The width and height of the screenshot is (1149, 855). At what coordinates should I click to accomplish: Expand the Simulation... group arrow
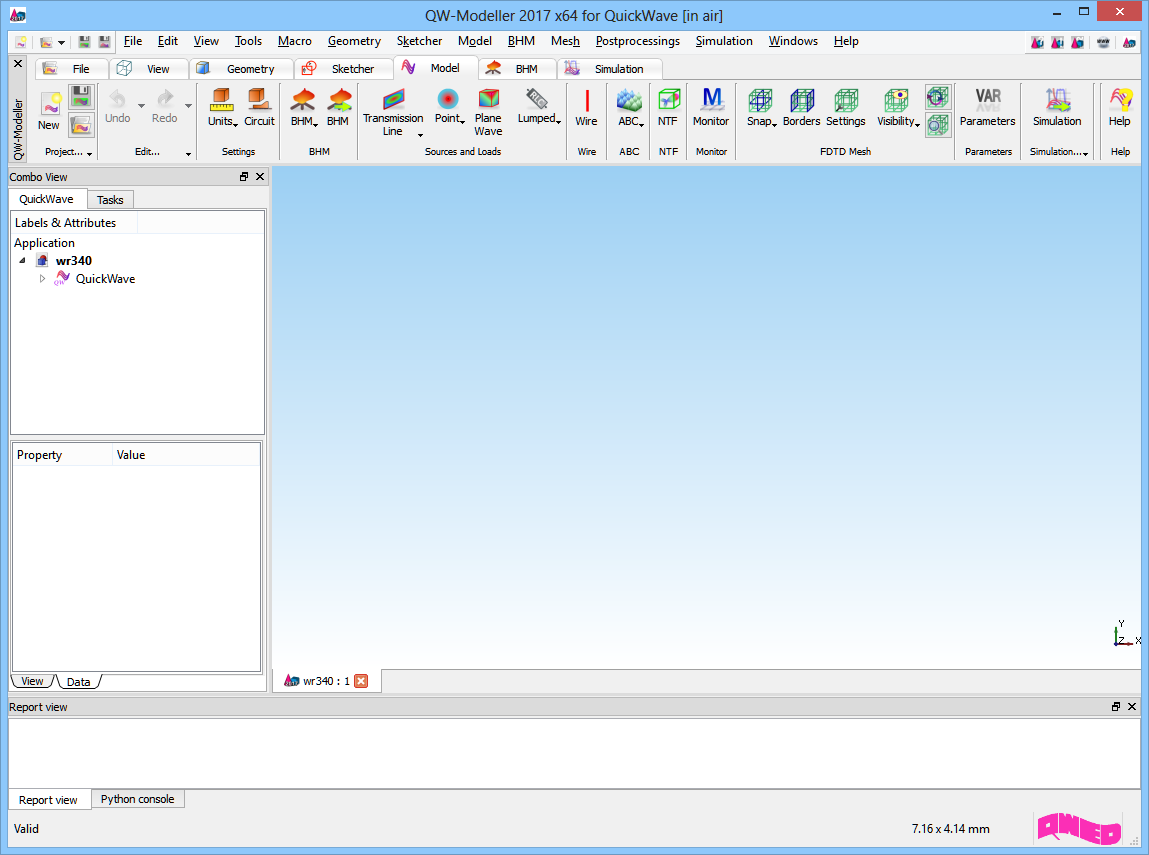point(1085,154)
